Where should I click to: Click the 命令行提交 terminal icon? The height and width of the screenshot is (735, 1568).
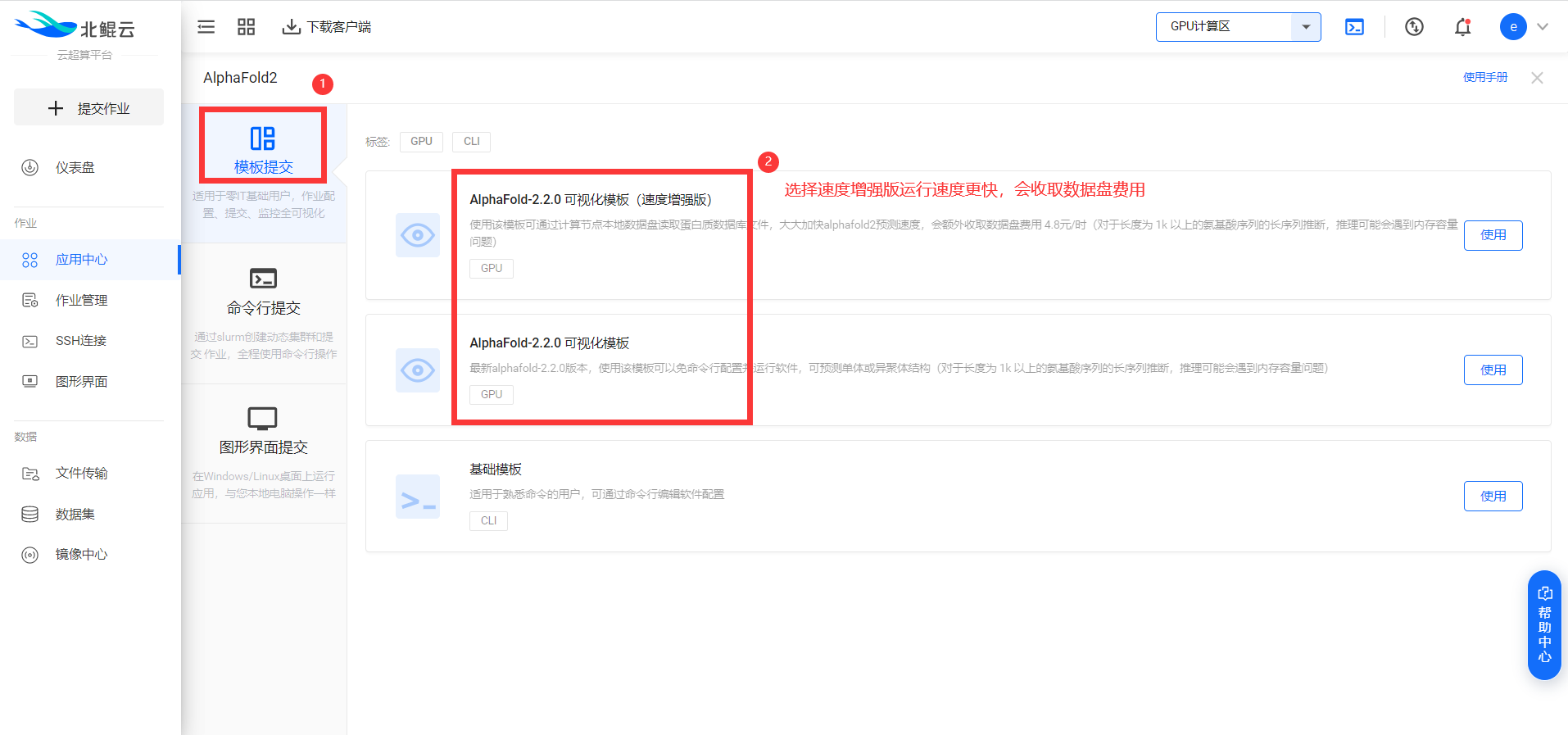click(263, 279)
